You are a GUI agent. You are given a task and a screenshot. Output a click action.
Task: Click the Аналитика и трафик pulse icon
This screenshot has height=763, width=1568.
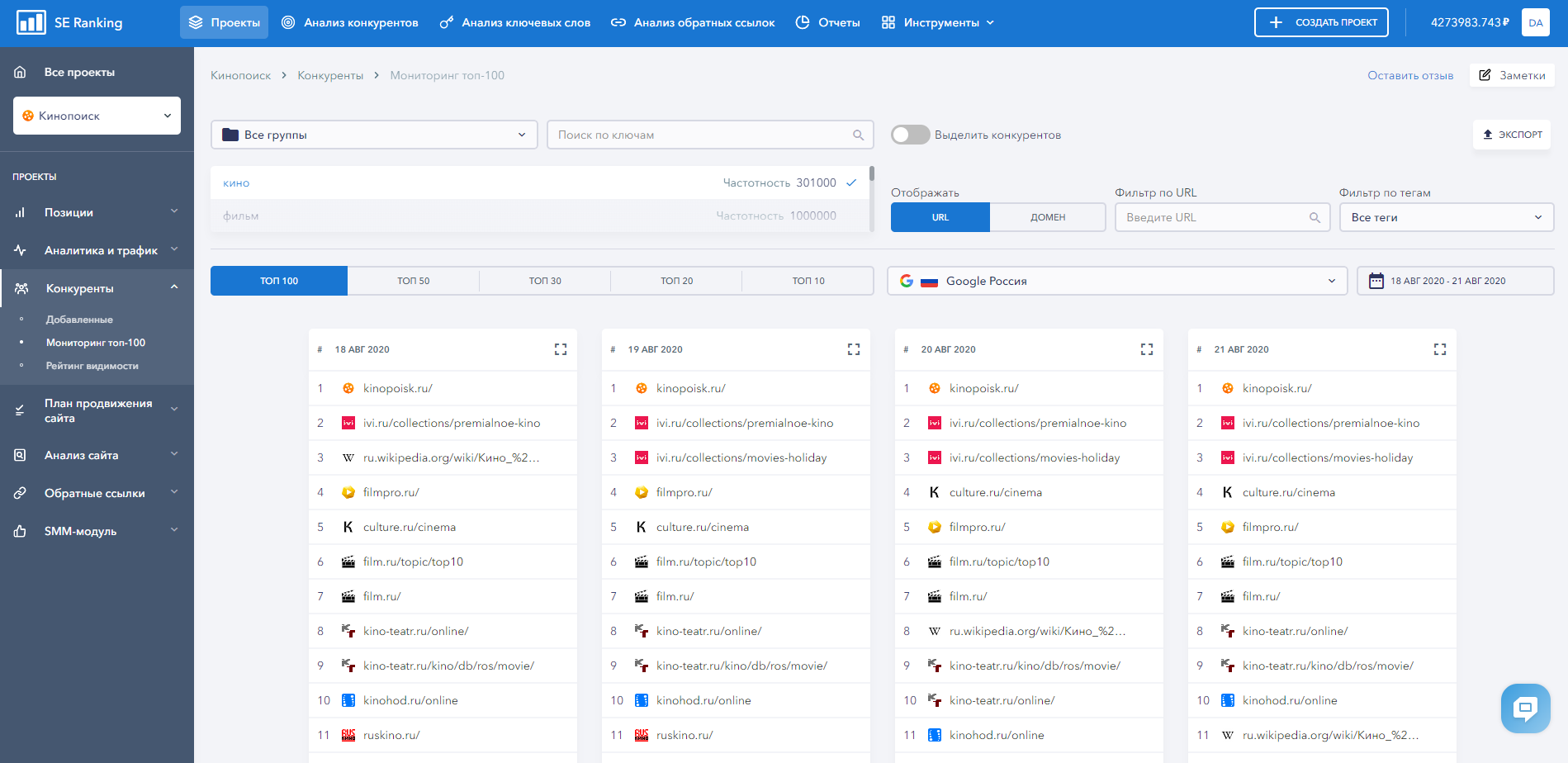pyautogui.click(x=20, y=250)
